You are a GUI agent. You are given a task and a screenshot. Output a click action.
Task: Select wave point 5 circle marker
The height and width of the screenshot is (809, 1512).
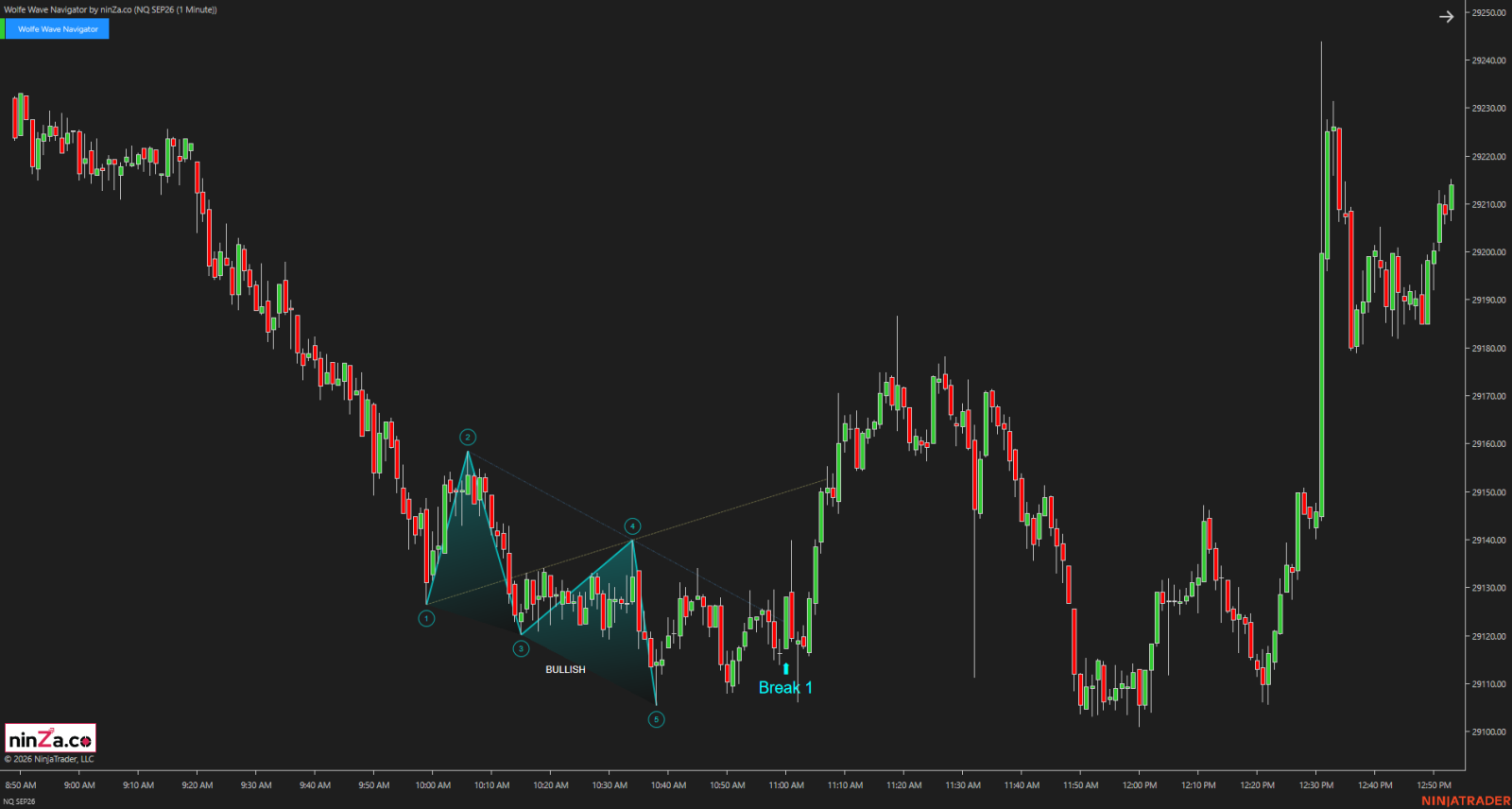(x=656, y=719)
